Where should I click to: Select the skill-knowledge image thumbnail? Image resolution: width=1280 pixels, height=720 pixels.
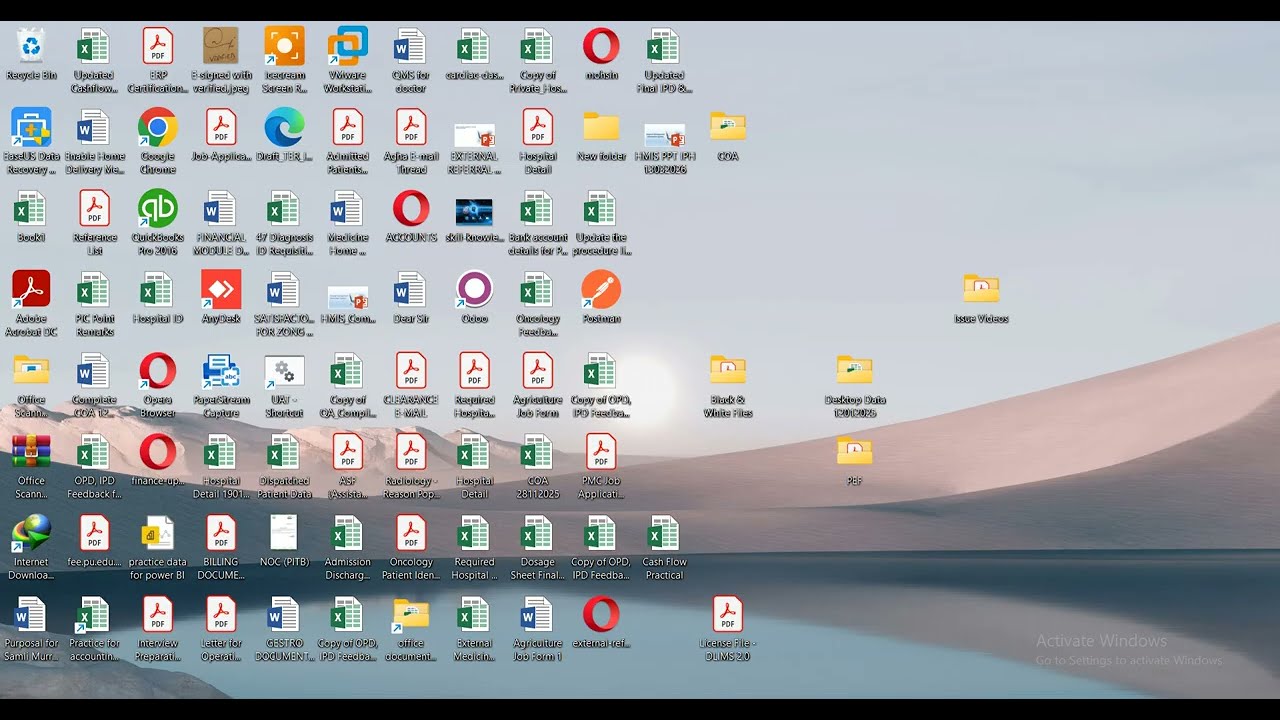point(474,212)
